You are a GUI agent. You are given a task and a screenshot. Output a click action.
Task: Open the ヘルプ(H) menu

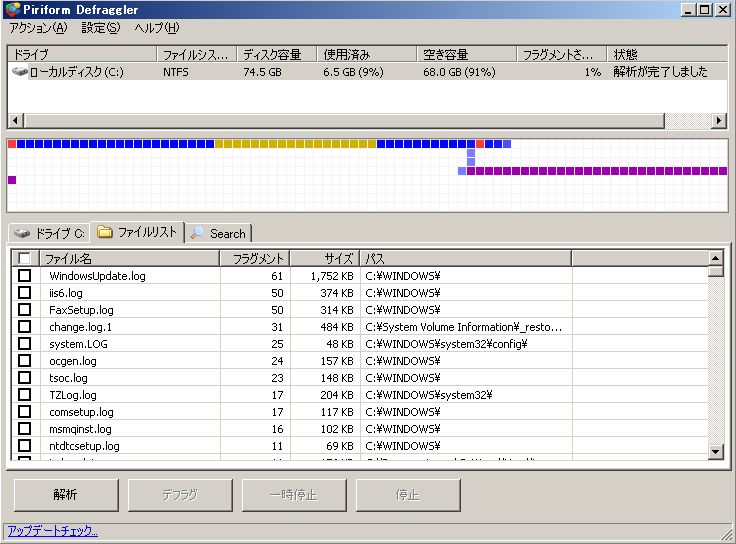coord(156,28)
